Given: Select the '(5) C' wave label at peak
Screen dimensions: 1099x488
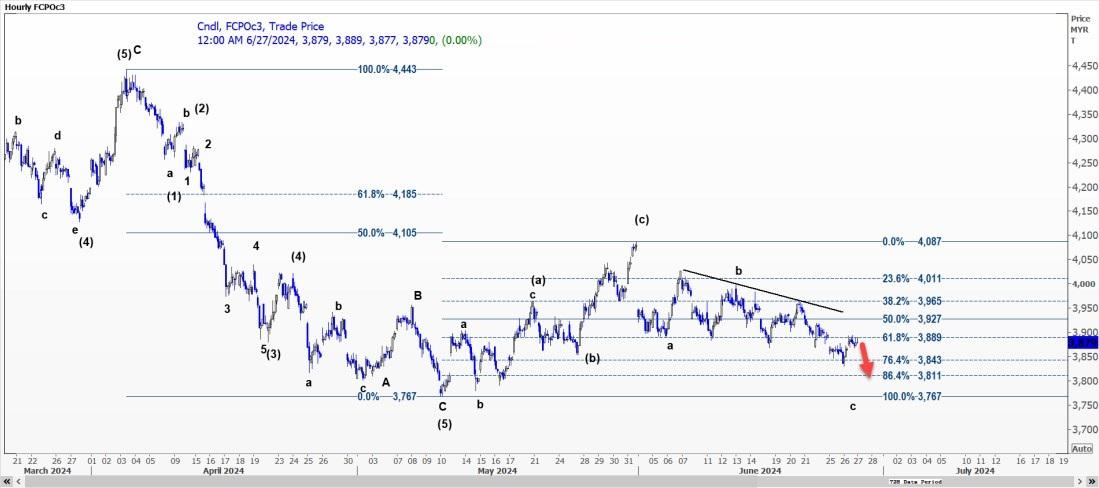Looking at the screenshot, I should coord(130,53).
